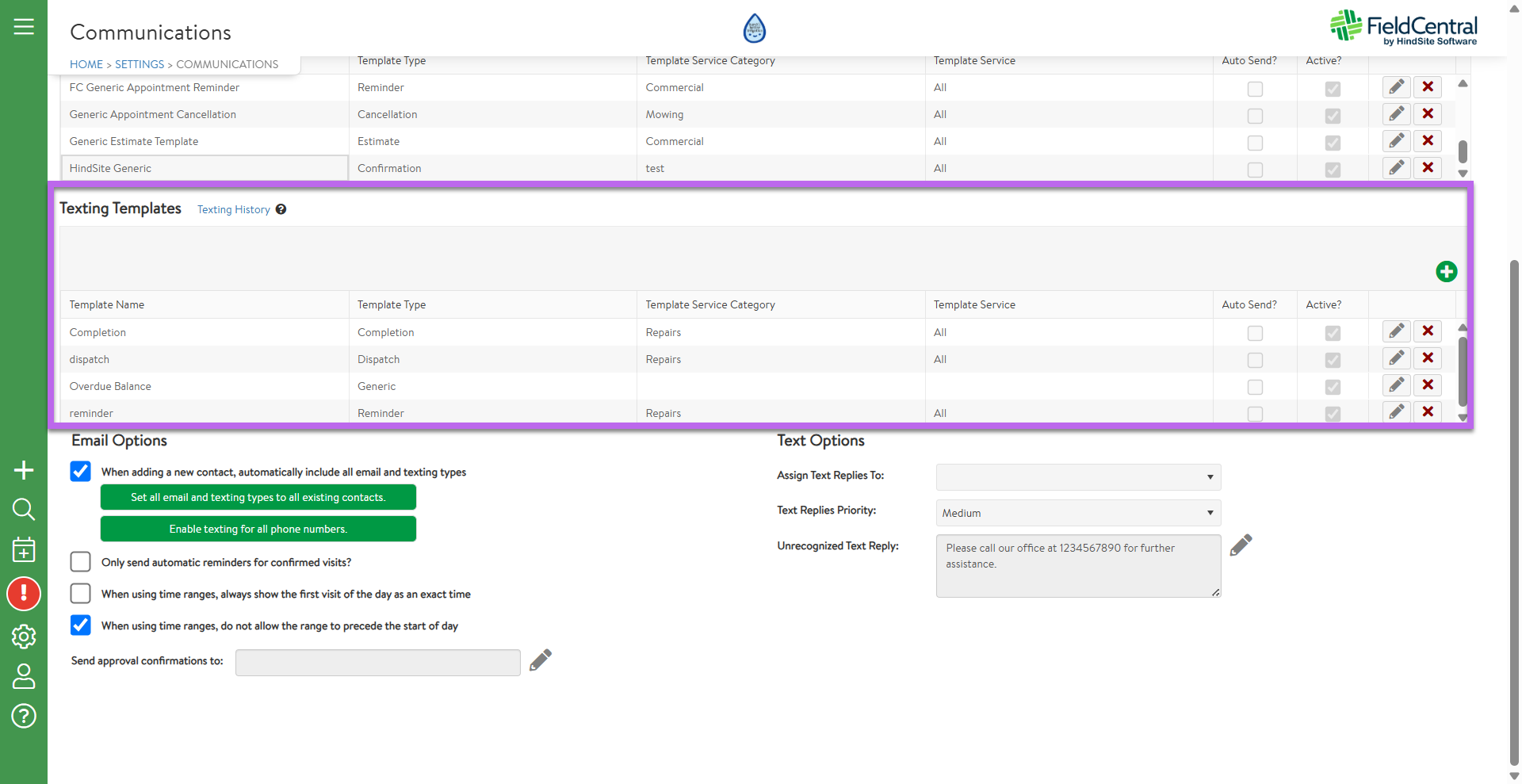Click the green add texting template icon
1522x784 pixels.
tap(1446, 272)
